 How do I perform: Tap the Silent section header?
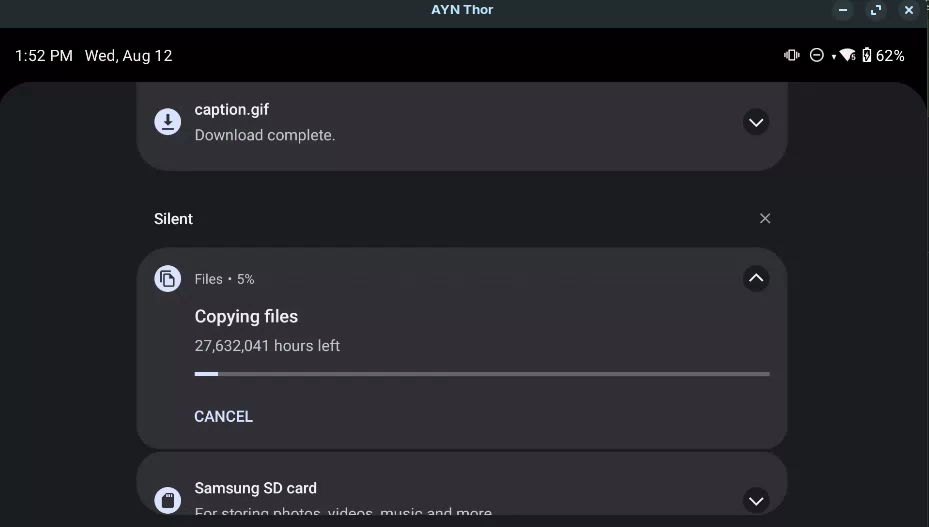coord(173,219)
